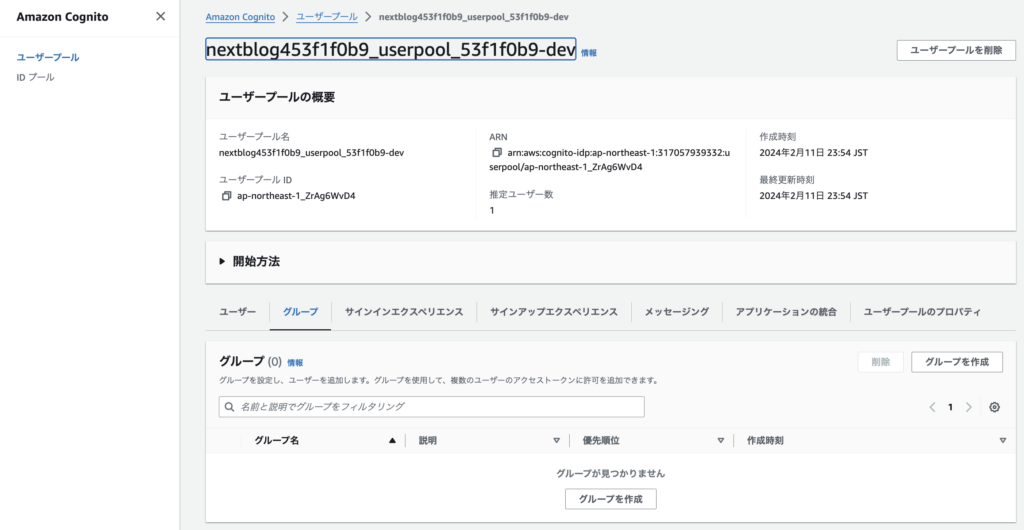
Task: Click グループを作成 button in empty table
Action: tap(611, 499)
